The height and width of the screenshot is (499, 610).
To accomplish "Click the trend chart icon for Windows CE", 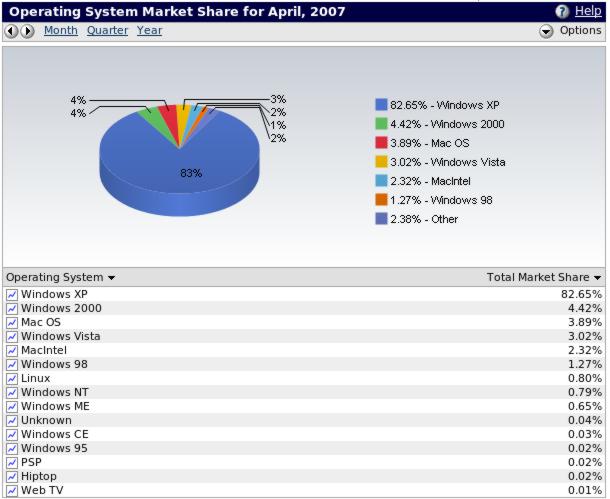I will click(12, 435).
